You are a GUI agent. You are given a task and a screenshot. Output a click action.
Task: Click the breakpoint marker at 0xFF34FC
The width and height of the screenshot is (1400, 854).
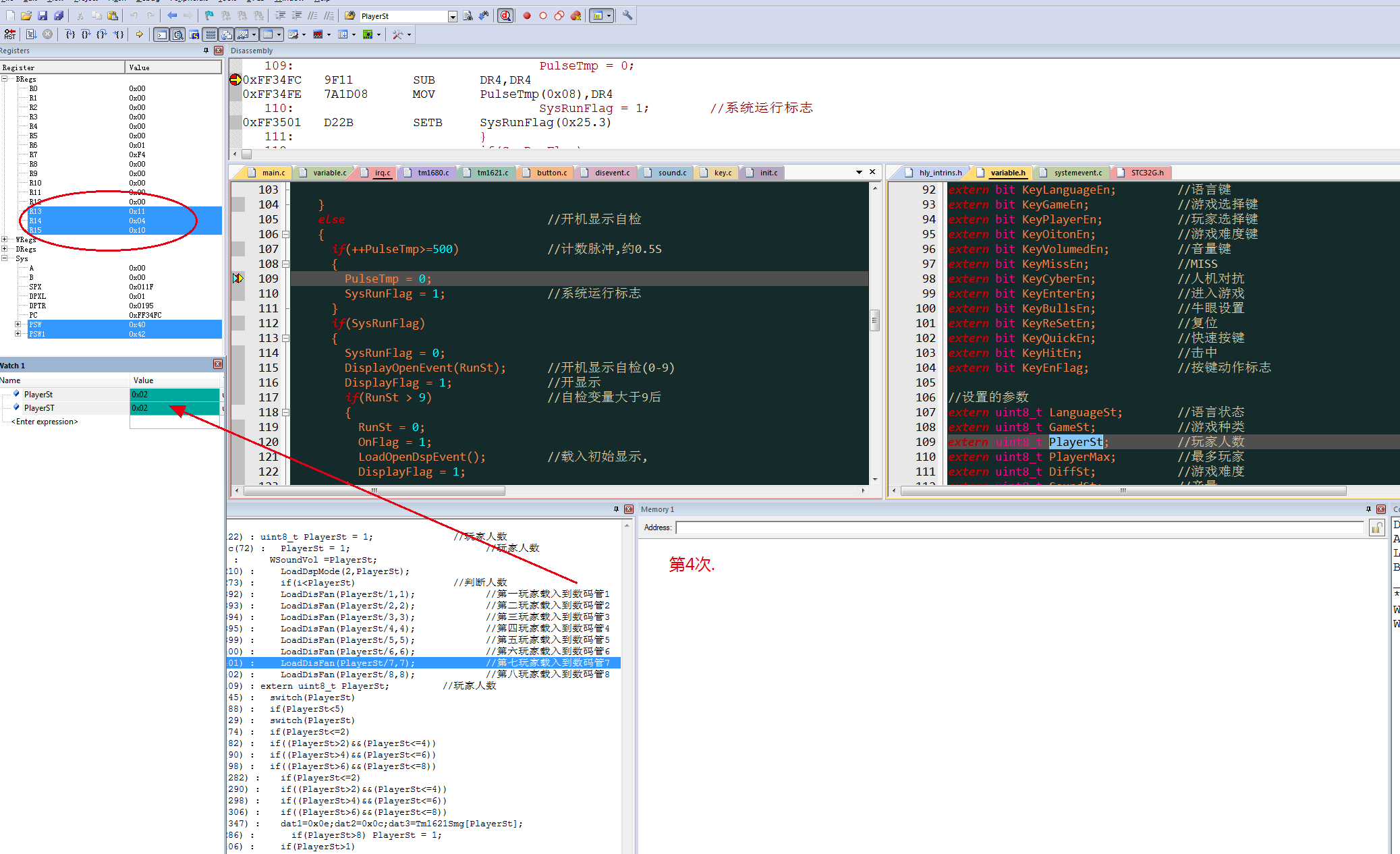[235, 80]
